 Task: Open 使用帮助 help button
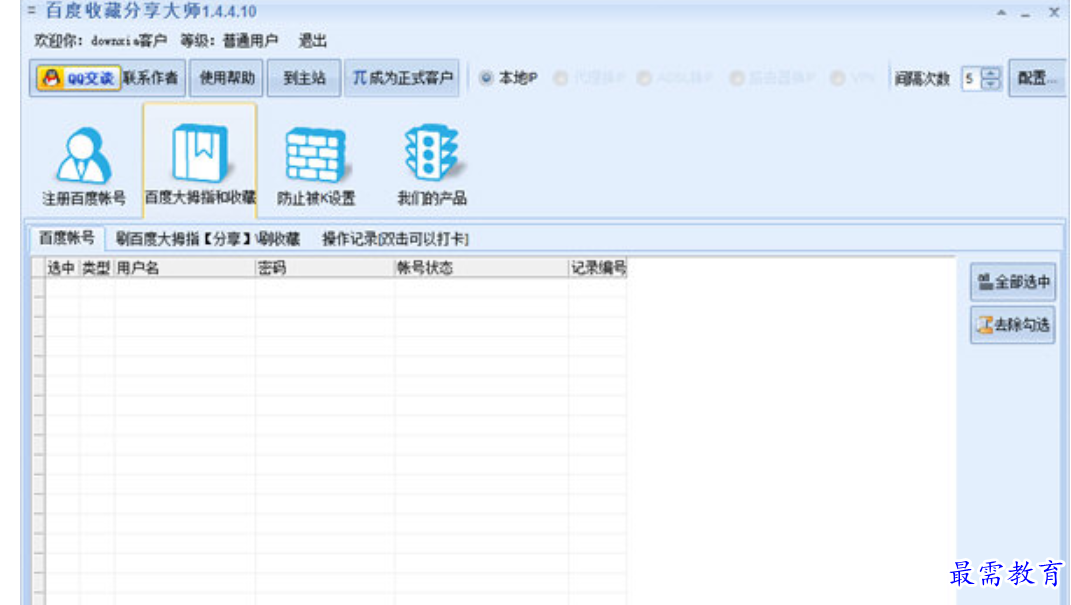tap(227, 79)
